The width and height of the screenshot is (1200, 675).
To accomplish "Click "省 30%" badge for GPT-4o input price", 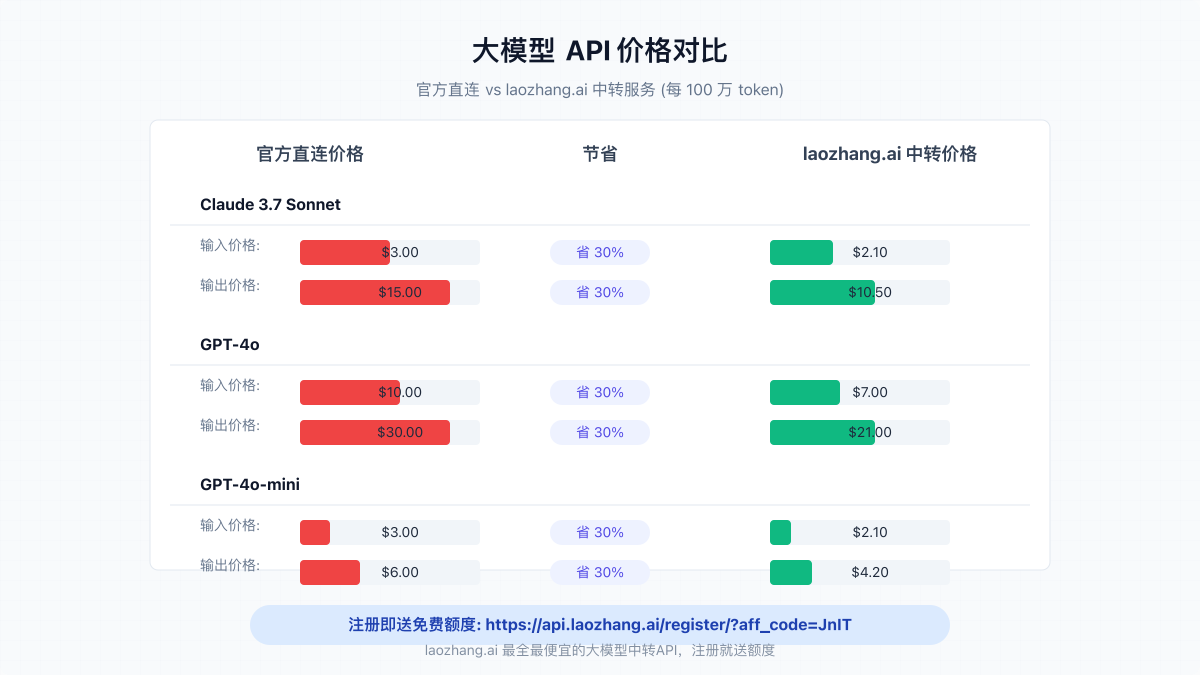I will pyautogui.click(x=600, y=392).
